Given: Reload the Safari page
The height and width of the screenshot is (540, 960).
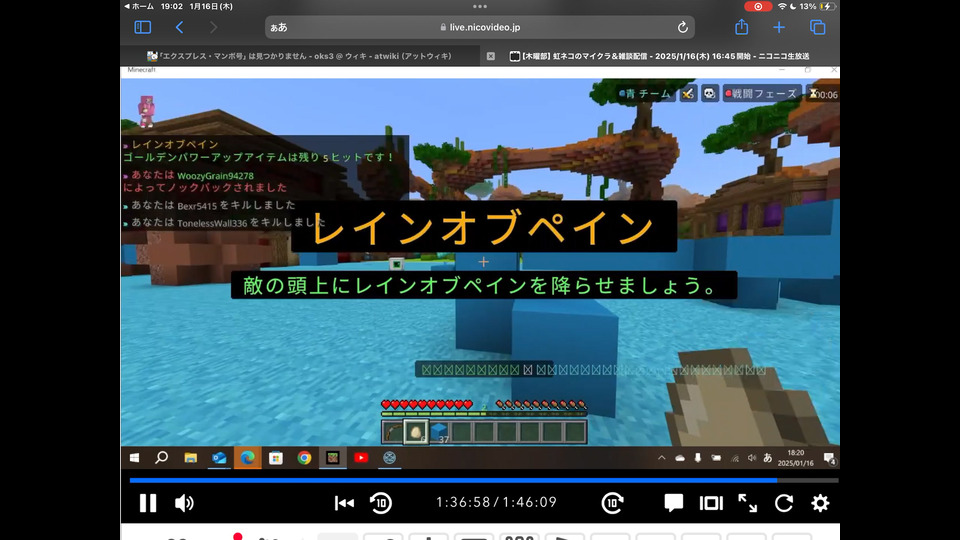Looking at the screenshot, I should click(683, 27).
